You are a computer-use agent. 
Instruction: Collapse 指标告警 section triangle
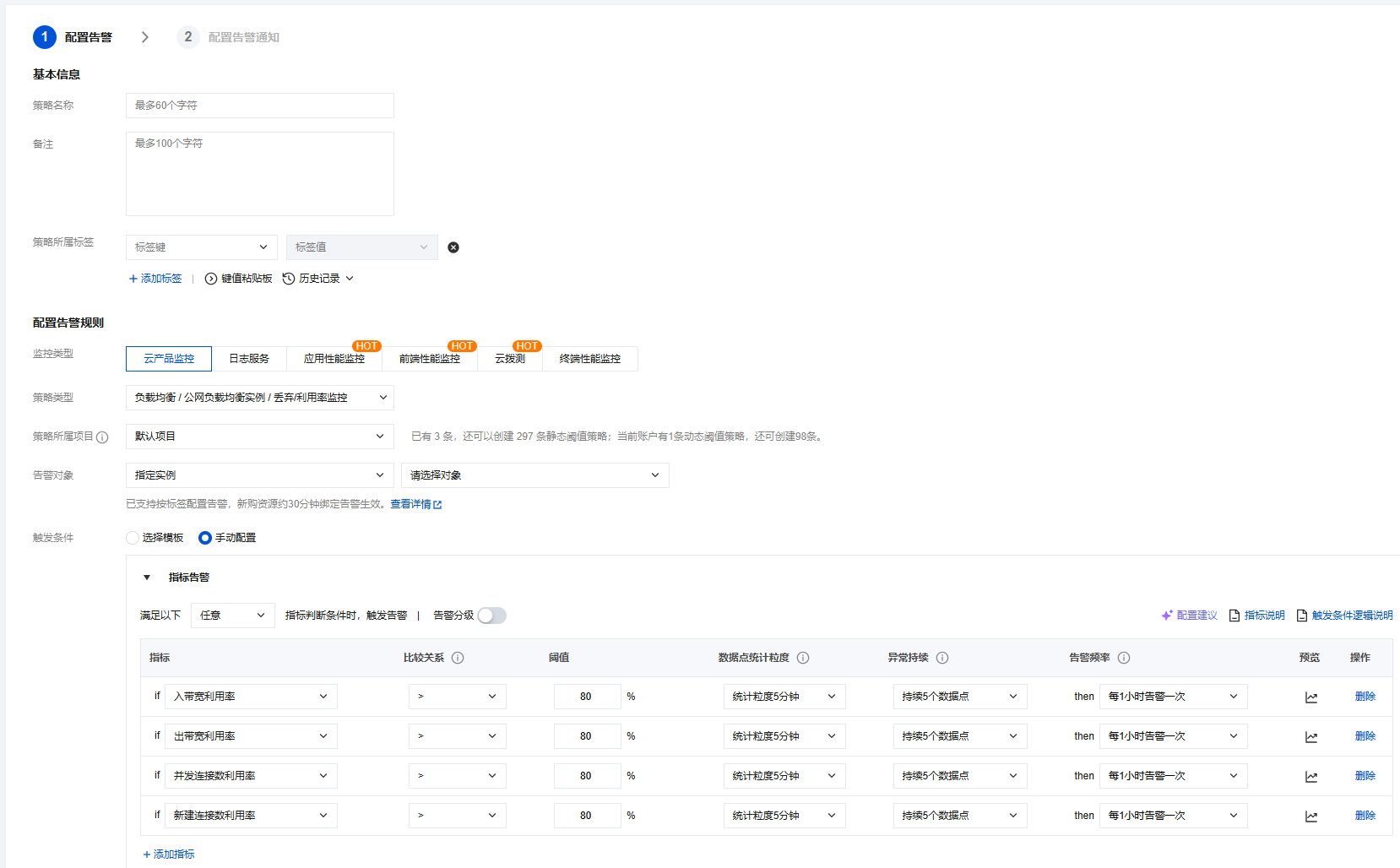click(x=147, y=578)
